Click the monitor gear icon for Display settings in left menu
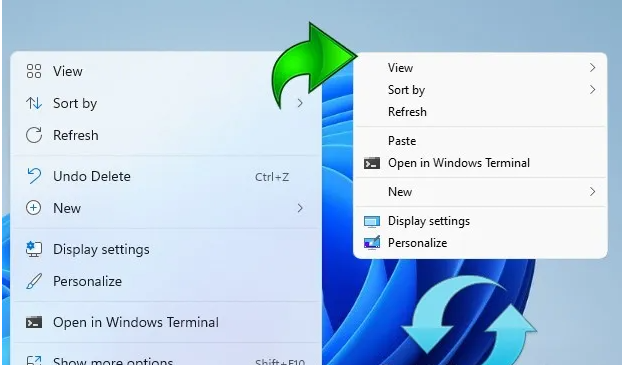This screenshot has height=365, width=623. pos(34,249)
